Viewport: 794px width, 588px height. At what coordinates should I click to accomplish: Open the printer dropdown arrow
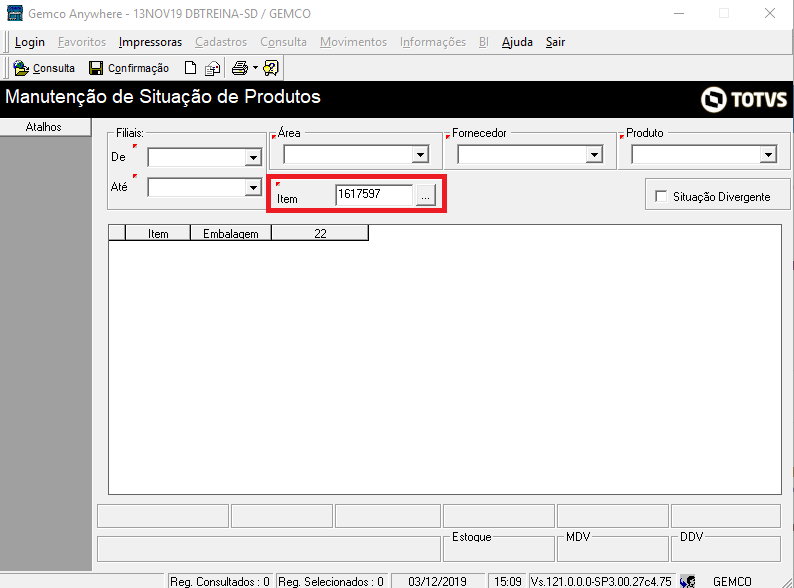pyautogui.click(x=255, y=68)
